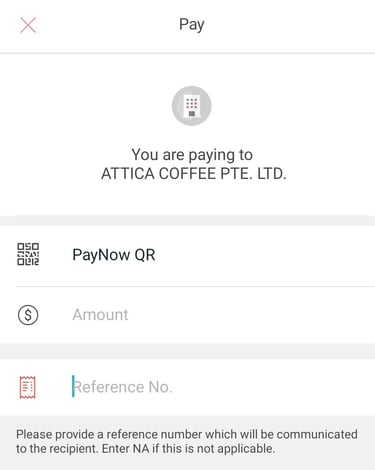The image size is (375, 470).
Task: Click the merchant building avatar icon
Action: (192, 106)
